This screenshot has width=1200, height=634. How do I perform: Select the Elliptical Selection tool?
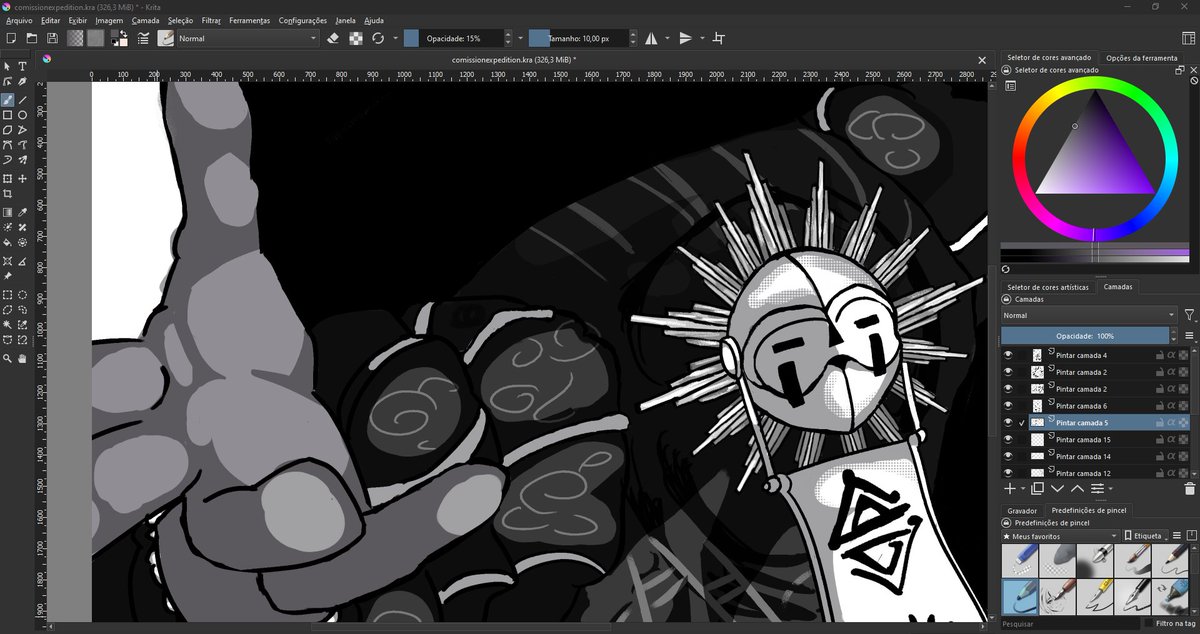pos(22,295)
